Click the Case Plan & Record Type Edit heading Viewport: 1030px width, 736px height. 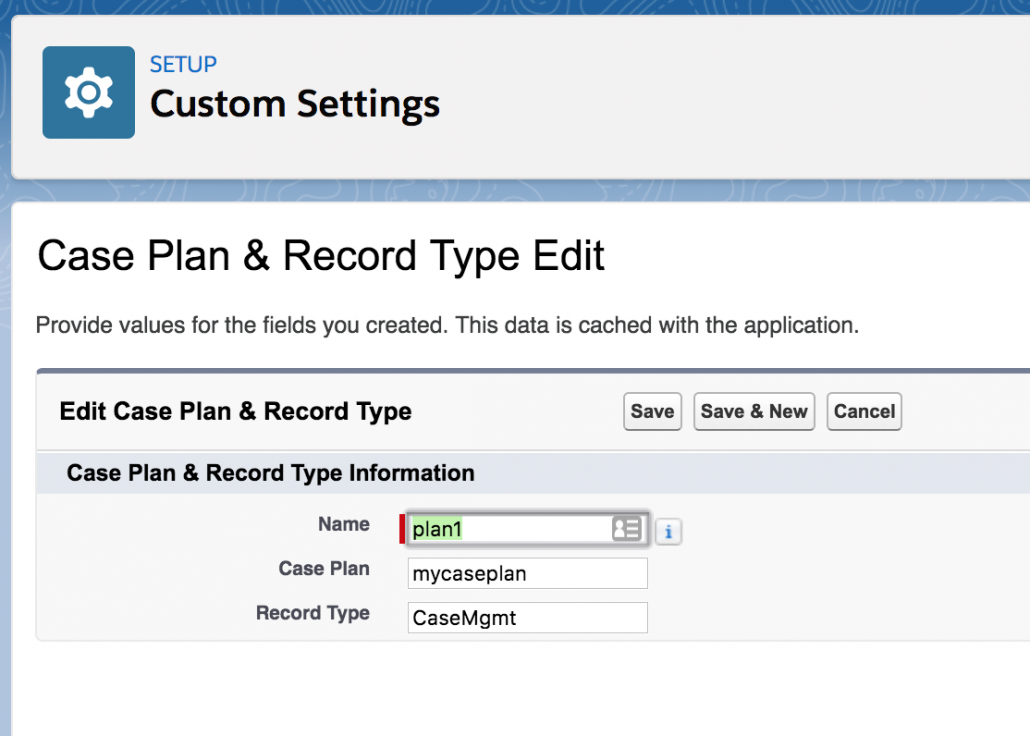[321, 256]
